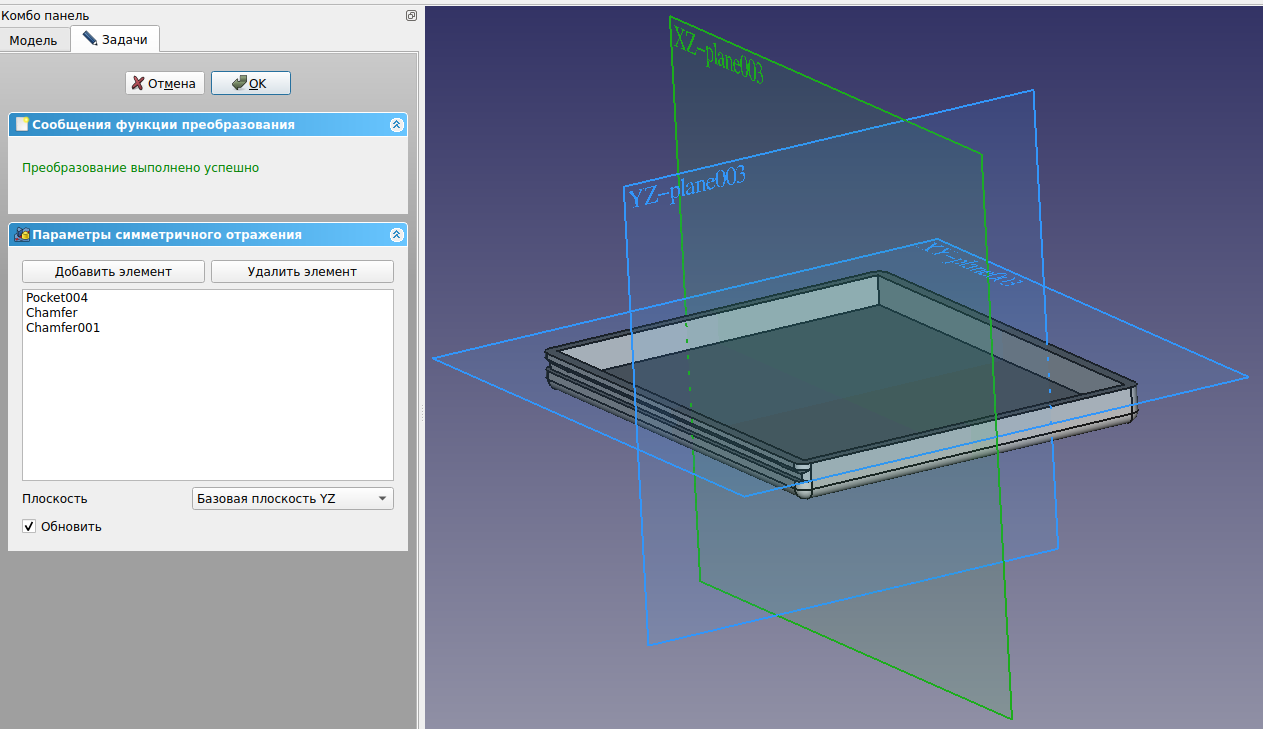1263x729 pixels.
Task: Click the Преобразование выполнено успешно message
Action: click(x=140, y=168)
